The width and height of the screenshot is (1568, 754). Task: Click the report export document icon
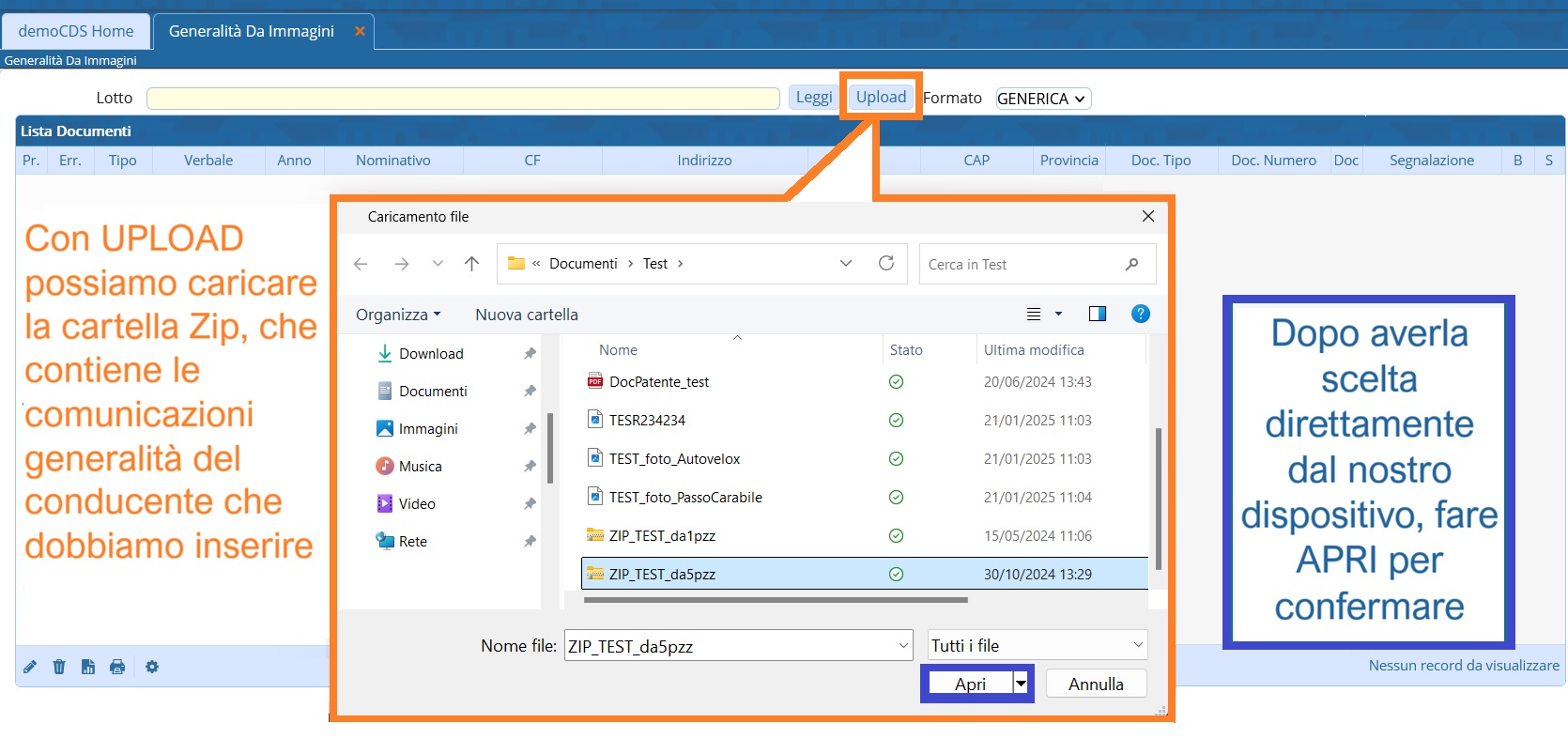(88, 667)
